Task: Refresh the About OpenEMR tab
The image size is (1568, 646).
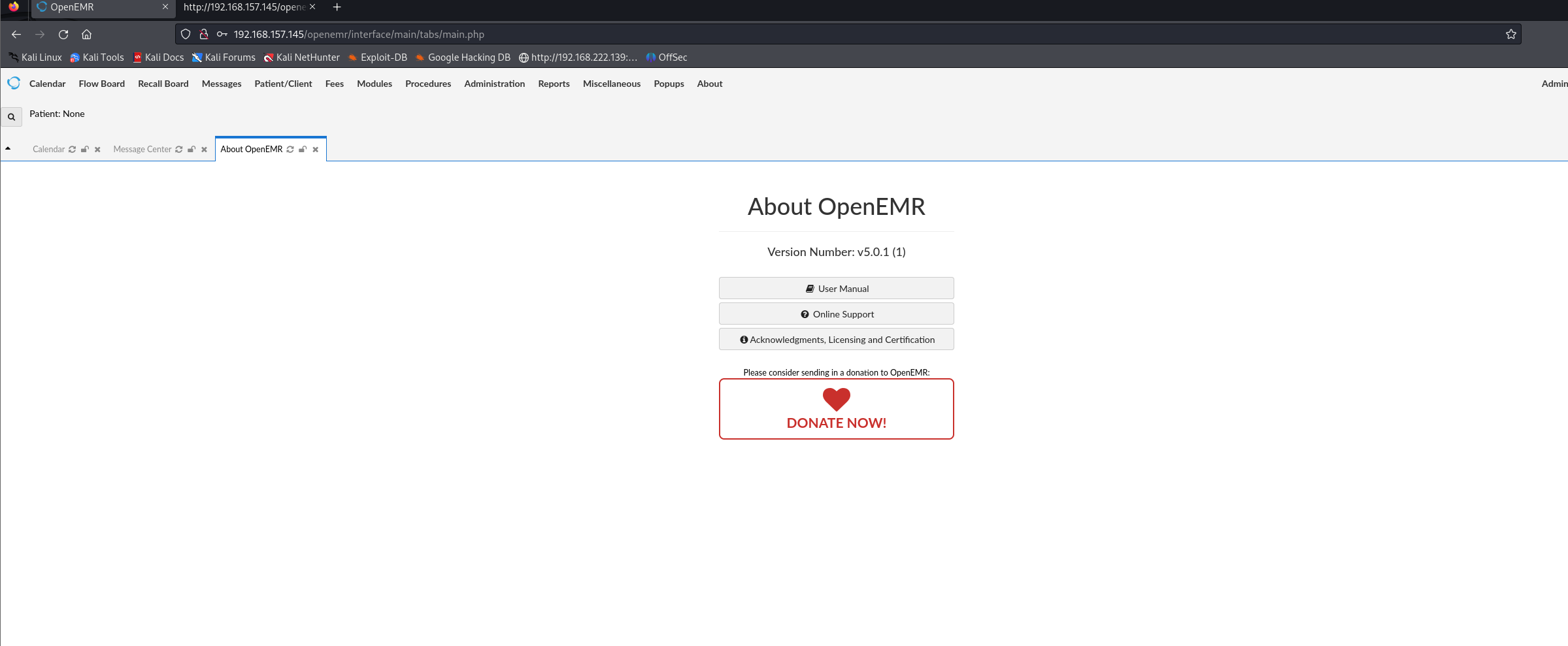Action: [x=290, y=150]
